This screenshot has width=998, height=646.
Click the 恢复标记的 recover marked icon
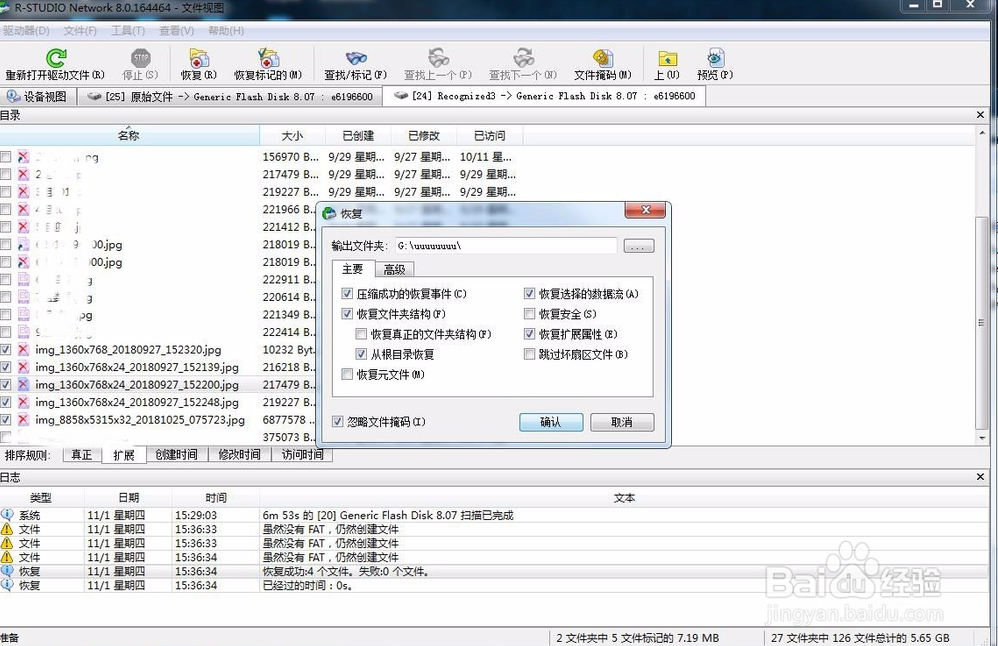[x=268, y=59]
